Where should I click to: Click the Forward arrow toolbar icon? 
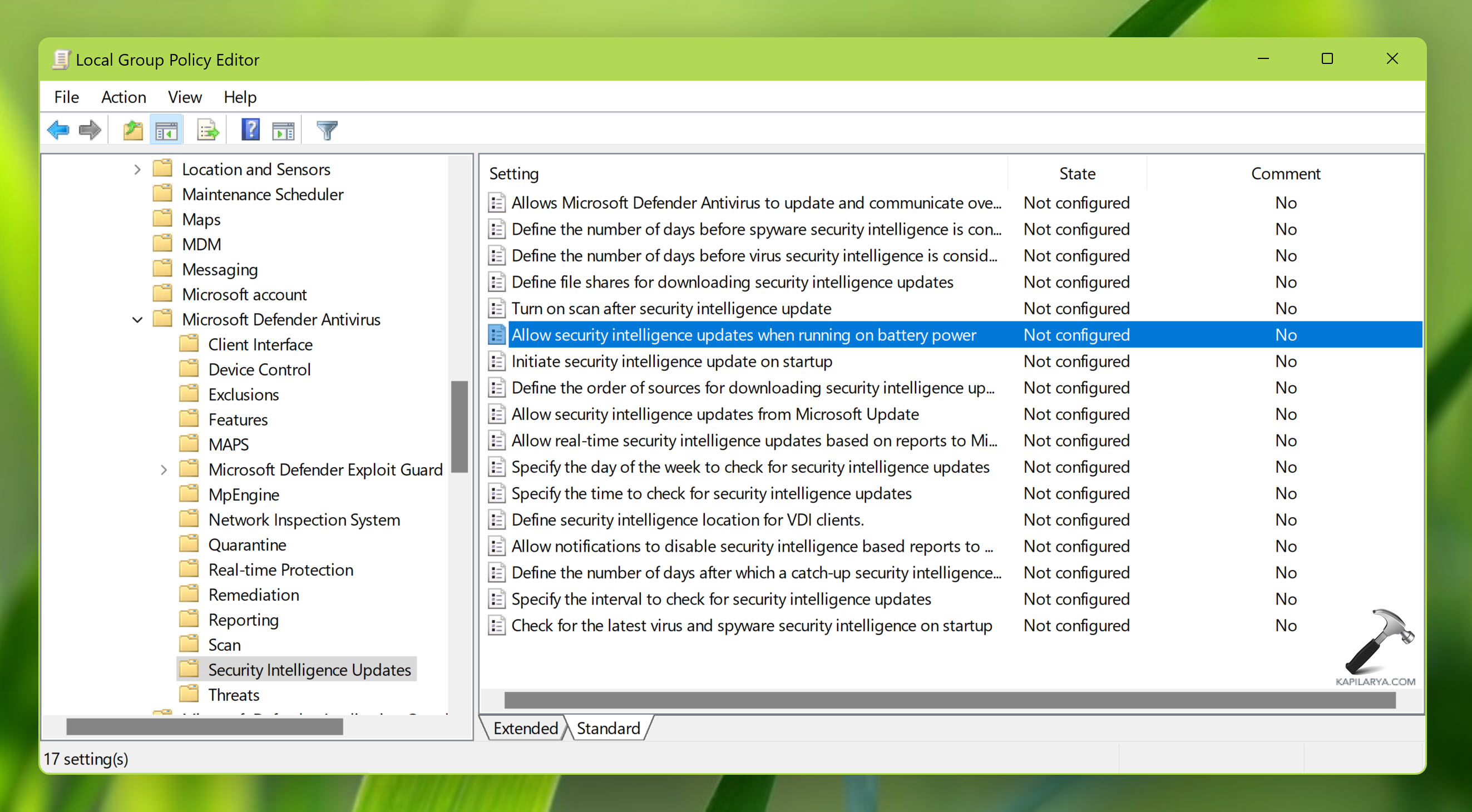pos(90,130)
